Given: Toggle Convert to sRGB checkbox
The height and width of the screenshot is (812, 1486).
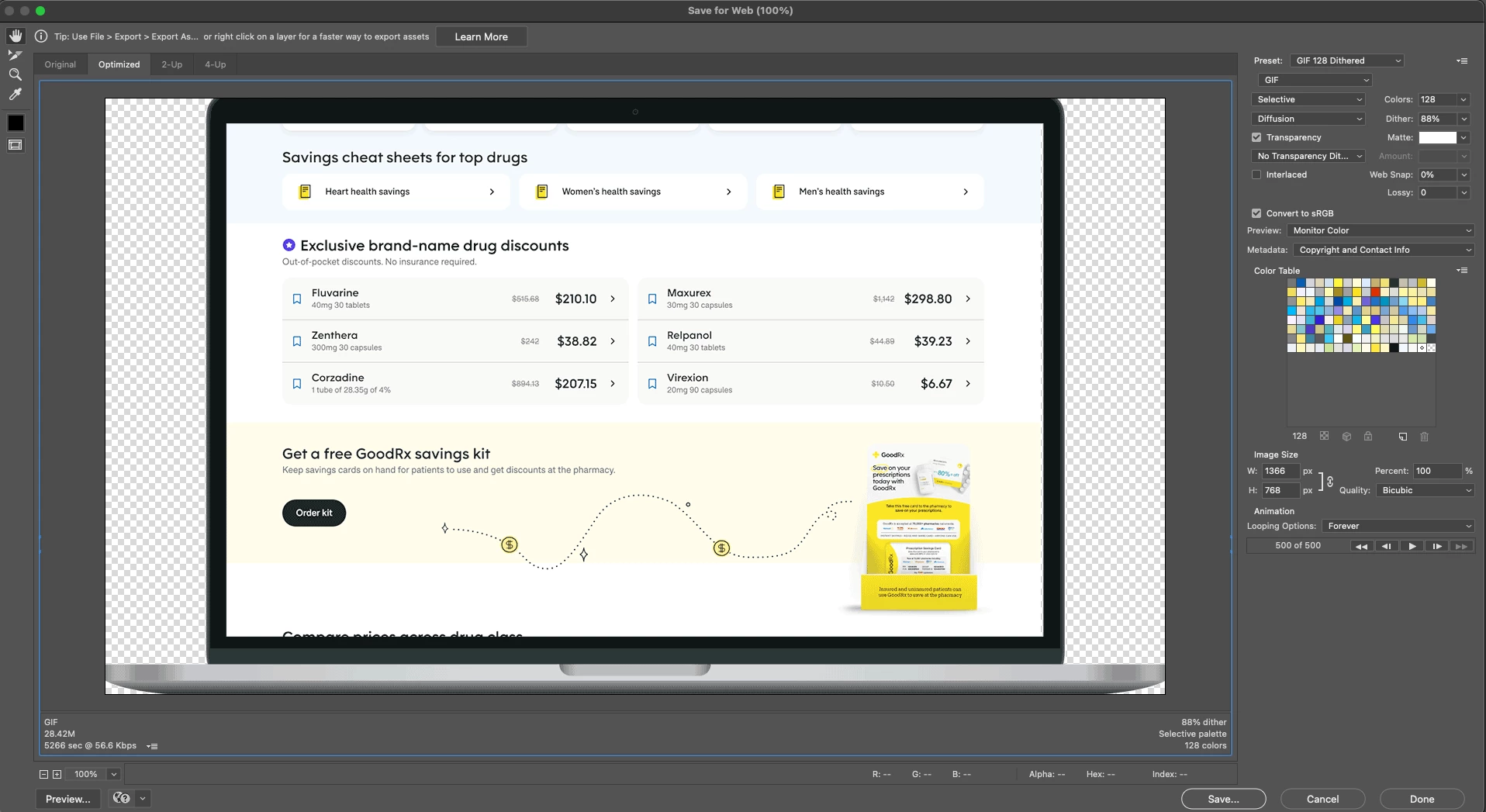Looking at the screenshot, I should pos(1256,213).
